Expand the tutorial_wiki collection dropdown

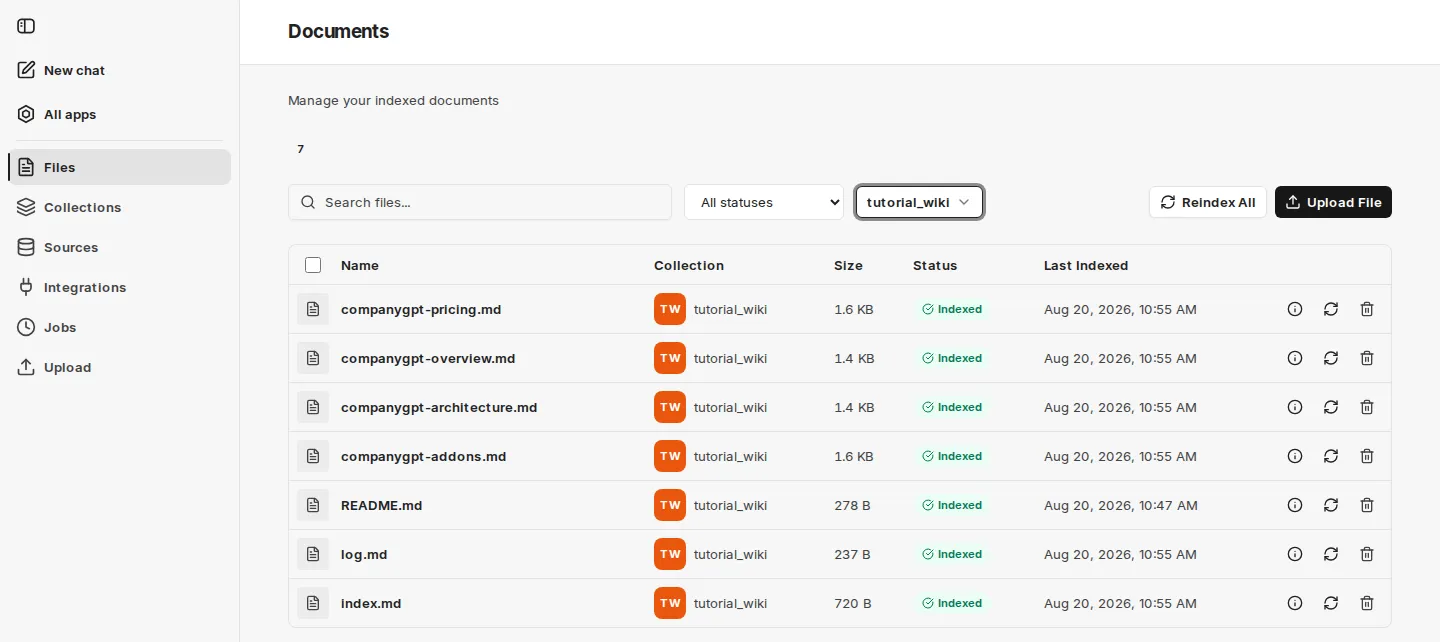919,202
